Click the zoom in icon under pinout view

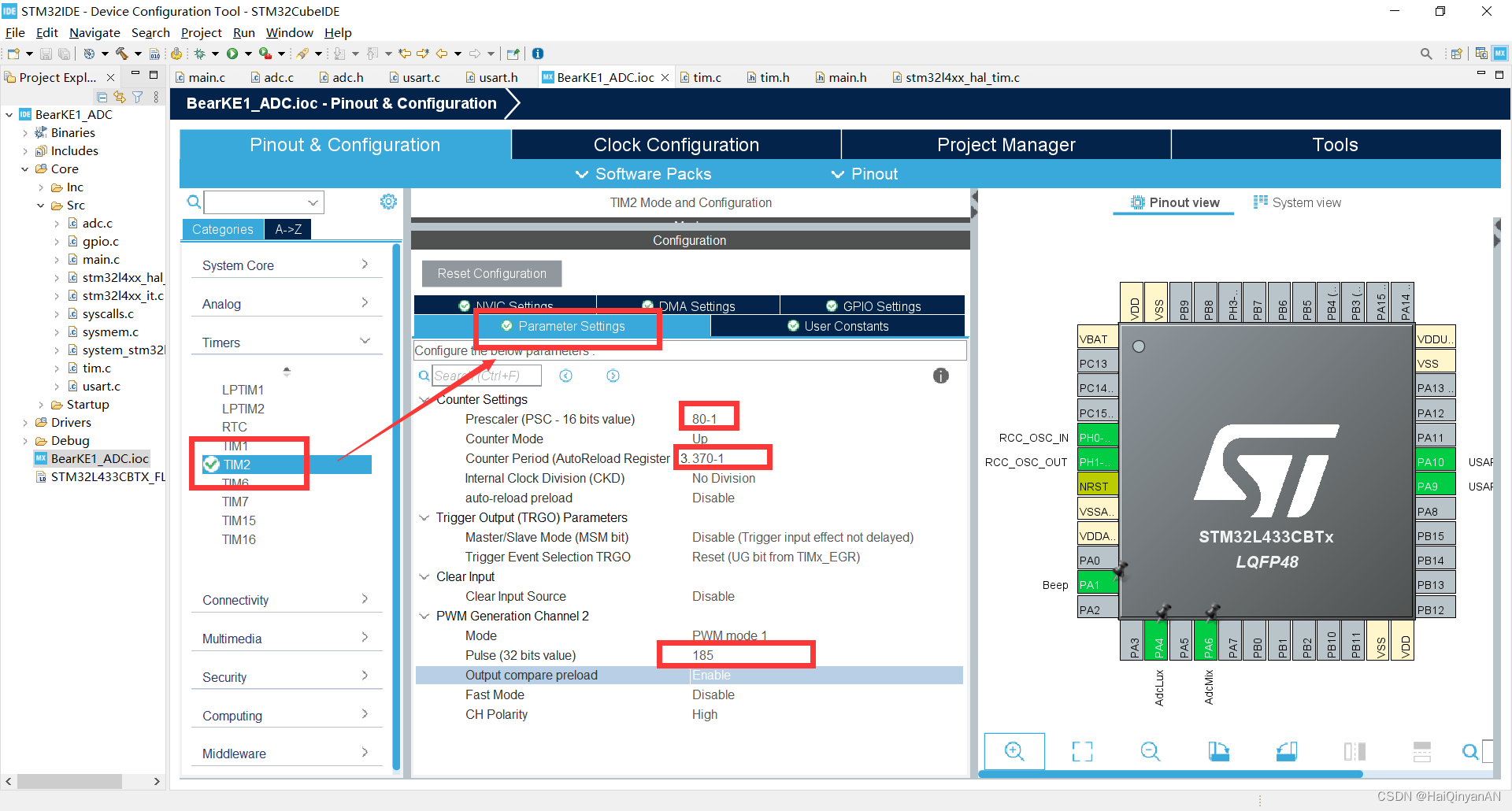click(x=1014, y=751)
